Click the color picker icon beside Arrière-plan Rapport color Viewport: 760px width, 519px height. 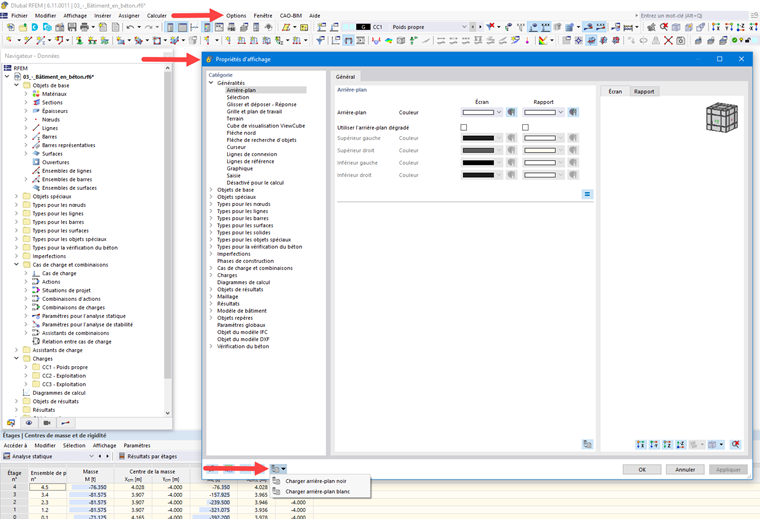[573, 112]
